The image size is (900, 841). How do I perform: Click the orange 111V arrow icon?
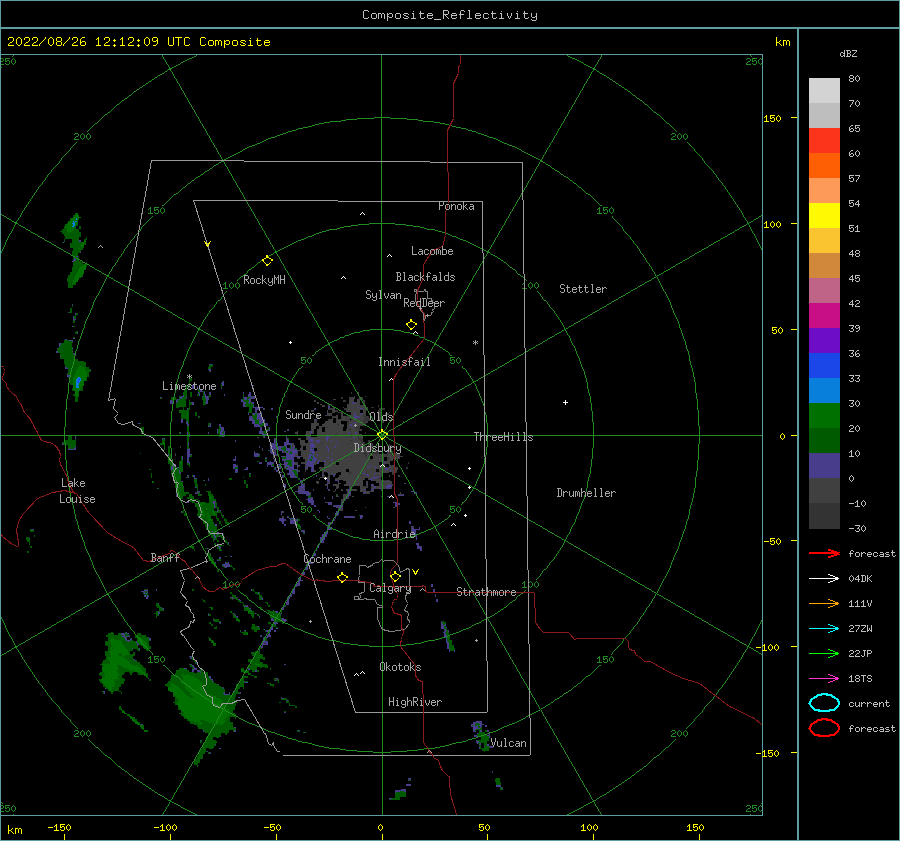point(824,603)
